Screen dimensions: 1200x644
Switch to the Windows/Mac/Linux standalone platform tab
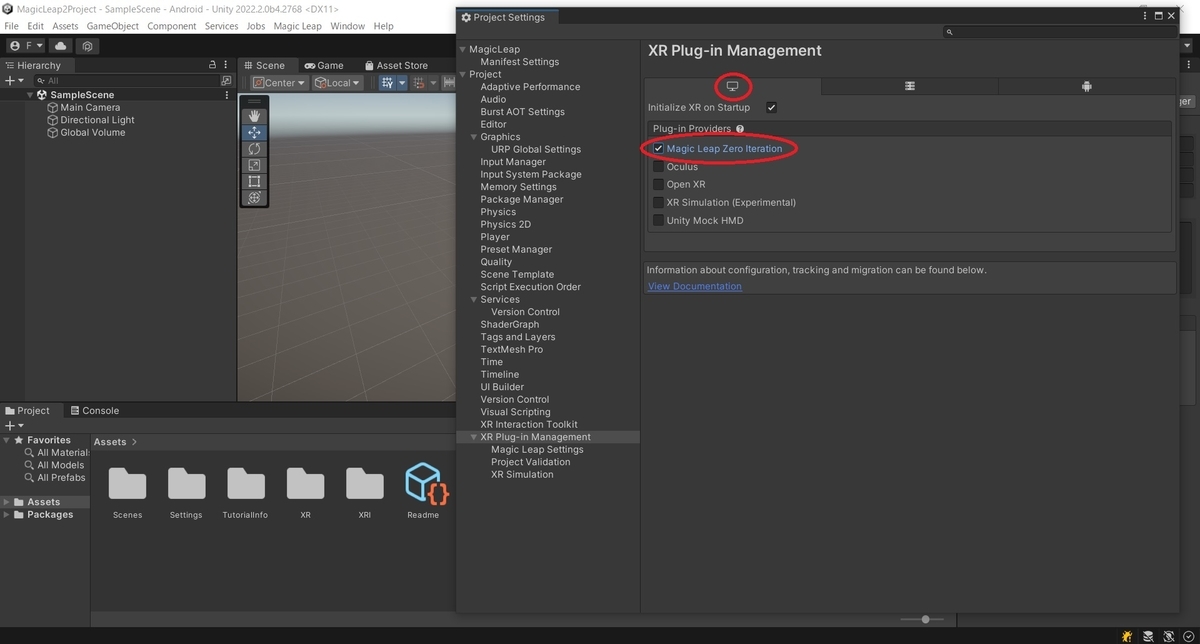(732, 86)
